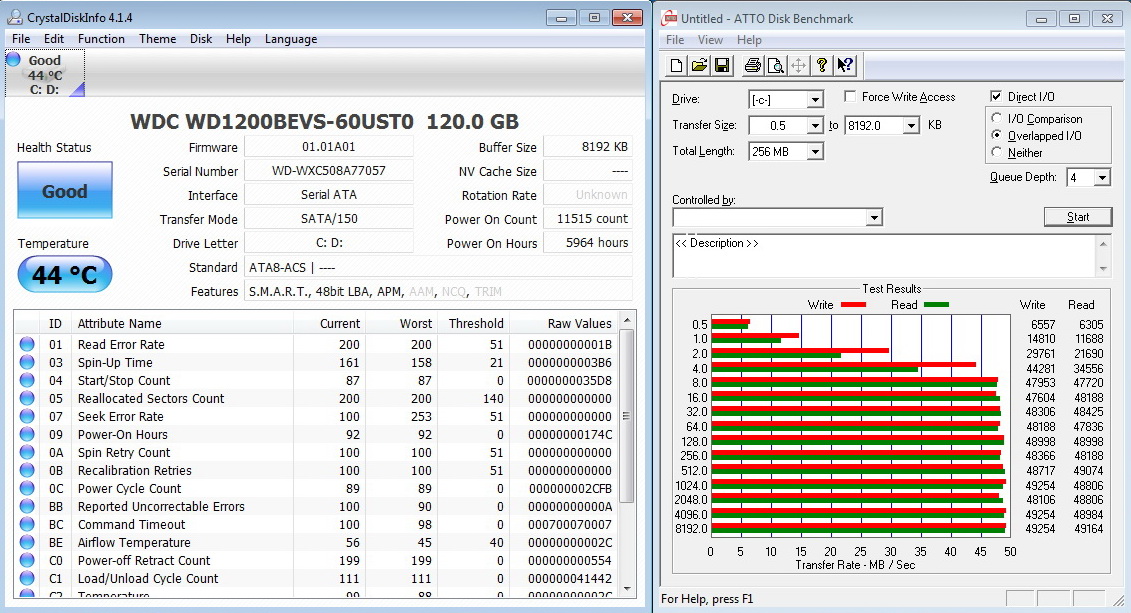Open Edit menu in CrystalDiskInfo
Viewport: 1131px width, 613px height.
click(x=54, y=39)
